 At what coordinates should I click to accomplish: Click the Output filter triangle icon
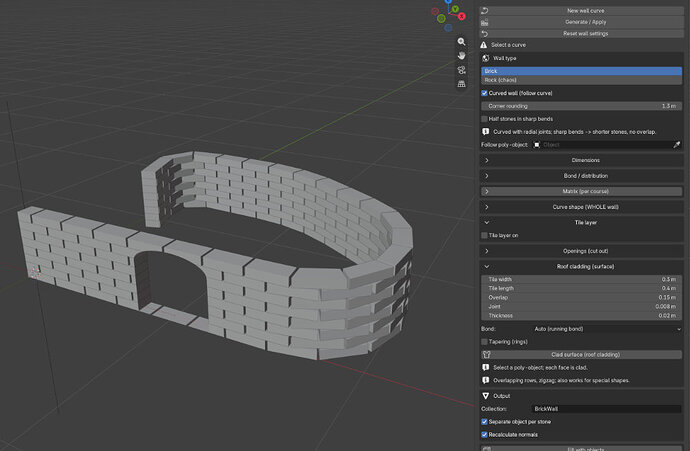(x=485, y=396)
